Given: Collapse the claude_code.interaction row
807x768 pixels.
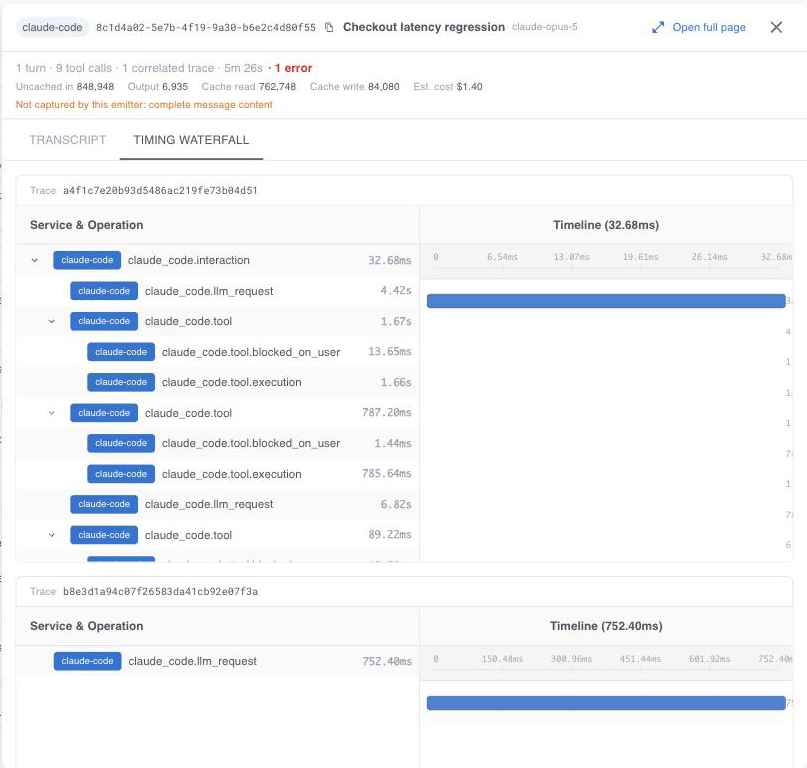Looking at the screenshot, I should [x=34, y=260].
